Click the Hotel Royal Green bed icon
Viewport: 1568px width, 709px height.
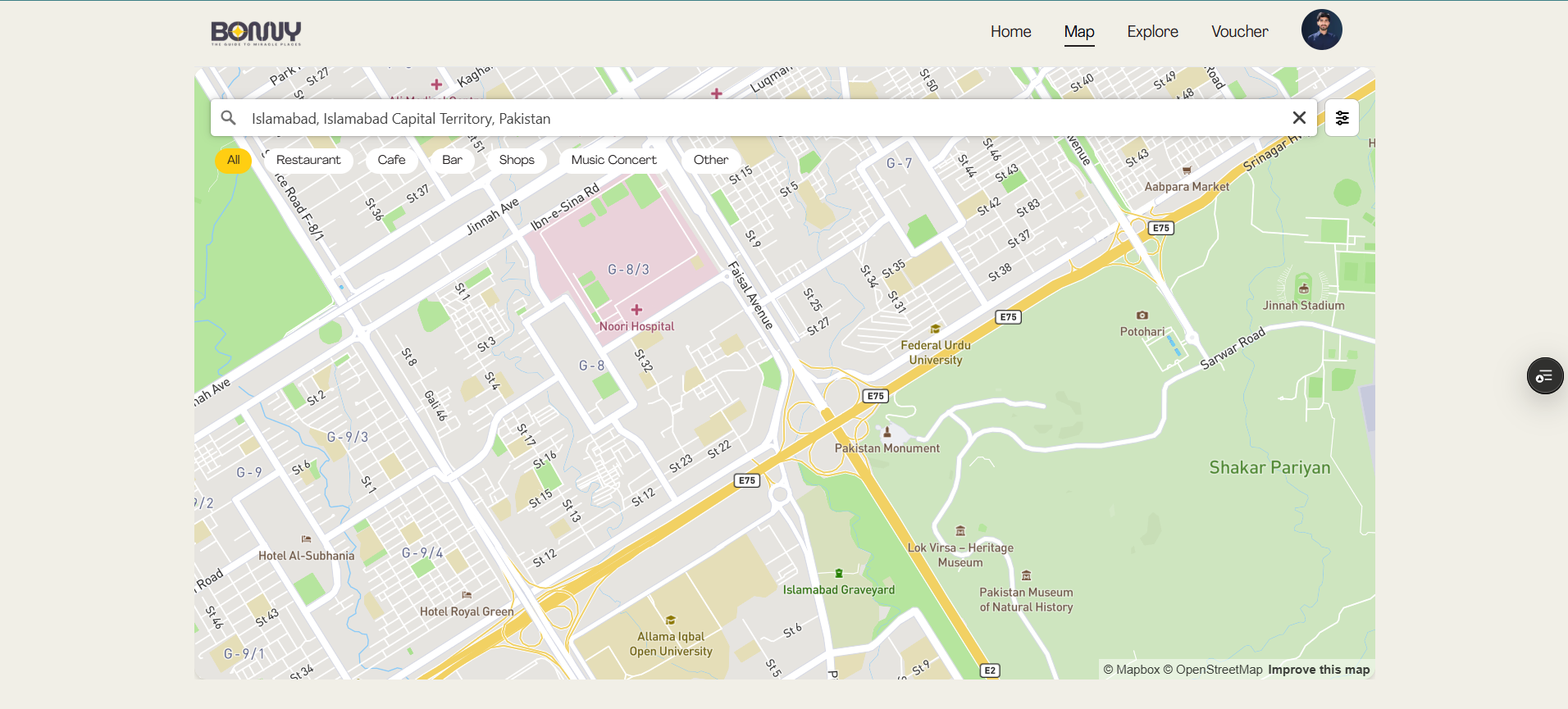pyautogui.click(x=467, y=595)
